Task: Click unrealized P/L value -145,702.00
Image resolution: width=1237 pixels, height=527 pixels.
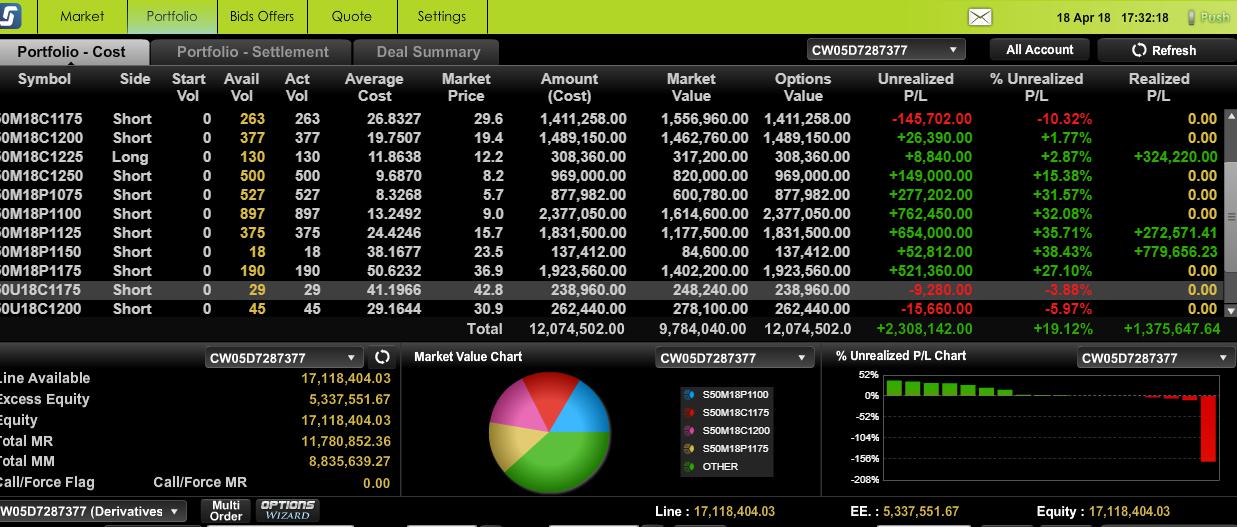Action: click(931, 118)
